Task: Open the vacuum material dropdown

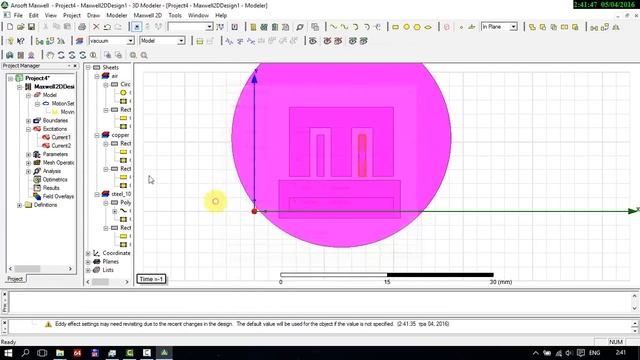Action: pyautogui.click(x=130, y=41)
